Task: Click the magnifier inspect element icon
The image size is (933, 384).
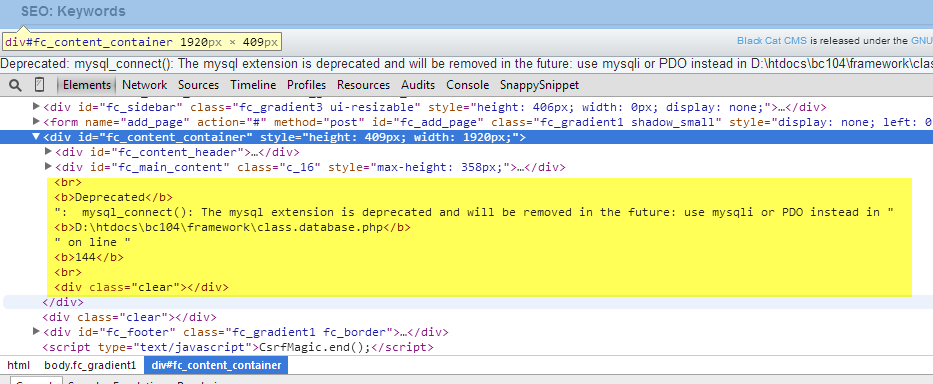Action: coord(15,85)
